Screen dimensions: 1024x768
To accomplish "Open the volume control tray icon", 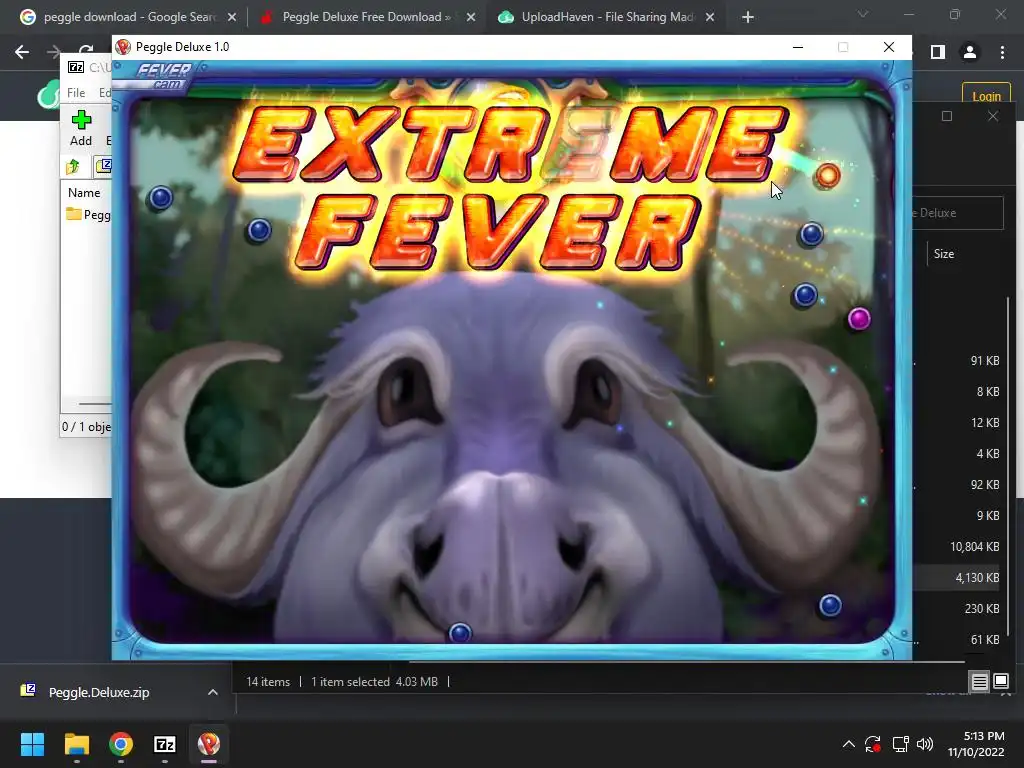I will coord(925,744).
